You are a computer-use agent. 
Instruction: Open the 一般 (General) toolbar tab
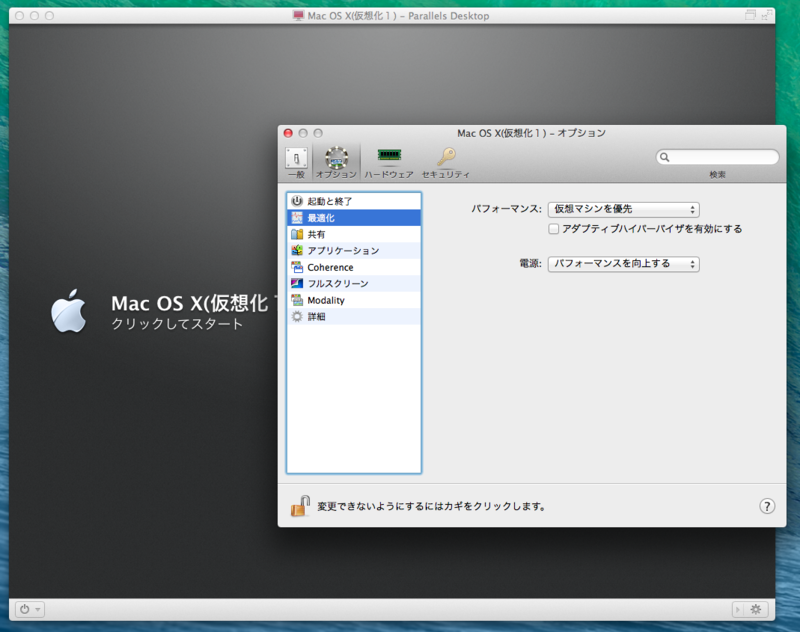coord(296,163)
